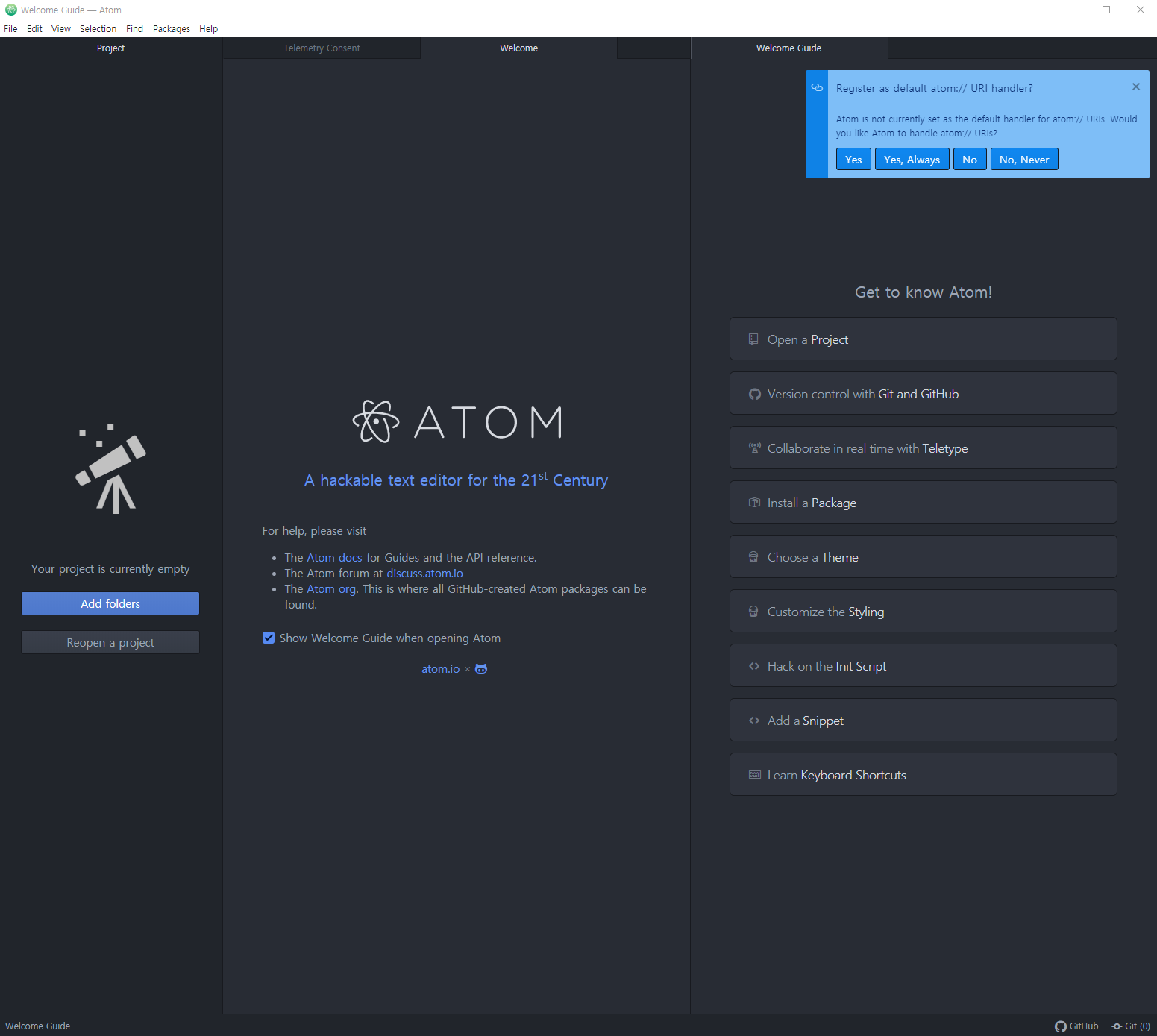Open the discuss.atom.io link
The image size is (1157, 1036).
click(424, 574)
